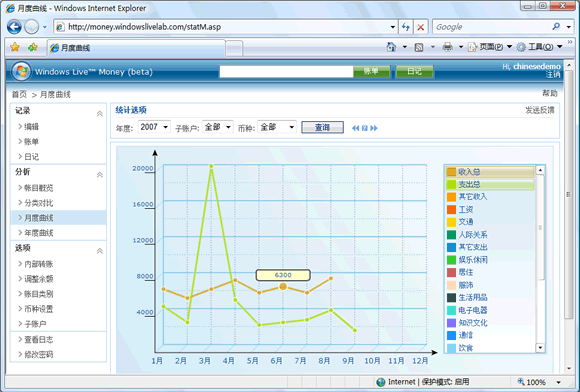Toggle 娱乐休闲 series in legend

click(x=467, y=260)
